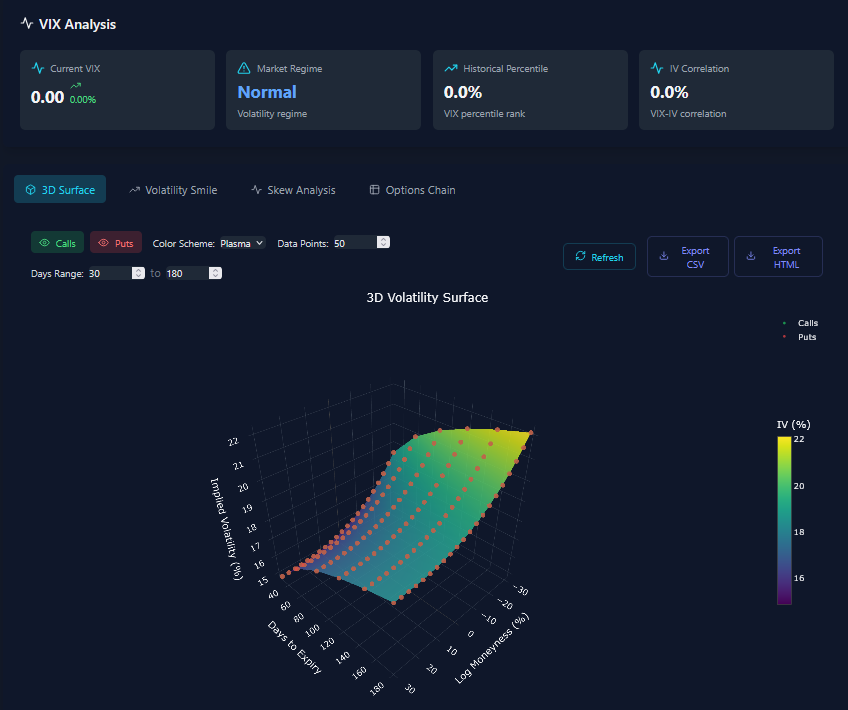Click the IV (%) colorbar title
The width and height of the screenshot is (848, 710).
coord(793,424)
